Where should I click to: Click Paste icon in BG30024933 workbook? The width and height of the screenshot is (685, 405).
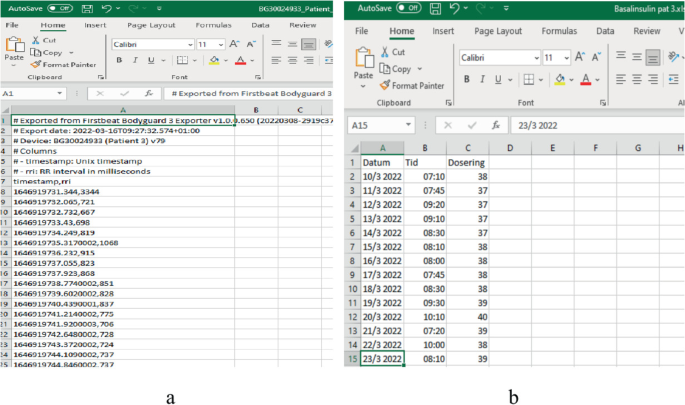15,48
